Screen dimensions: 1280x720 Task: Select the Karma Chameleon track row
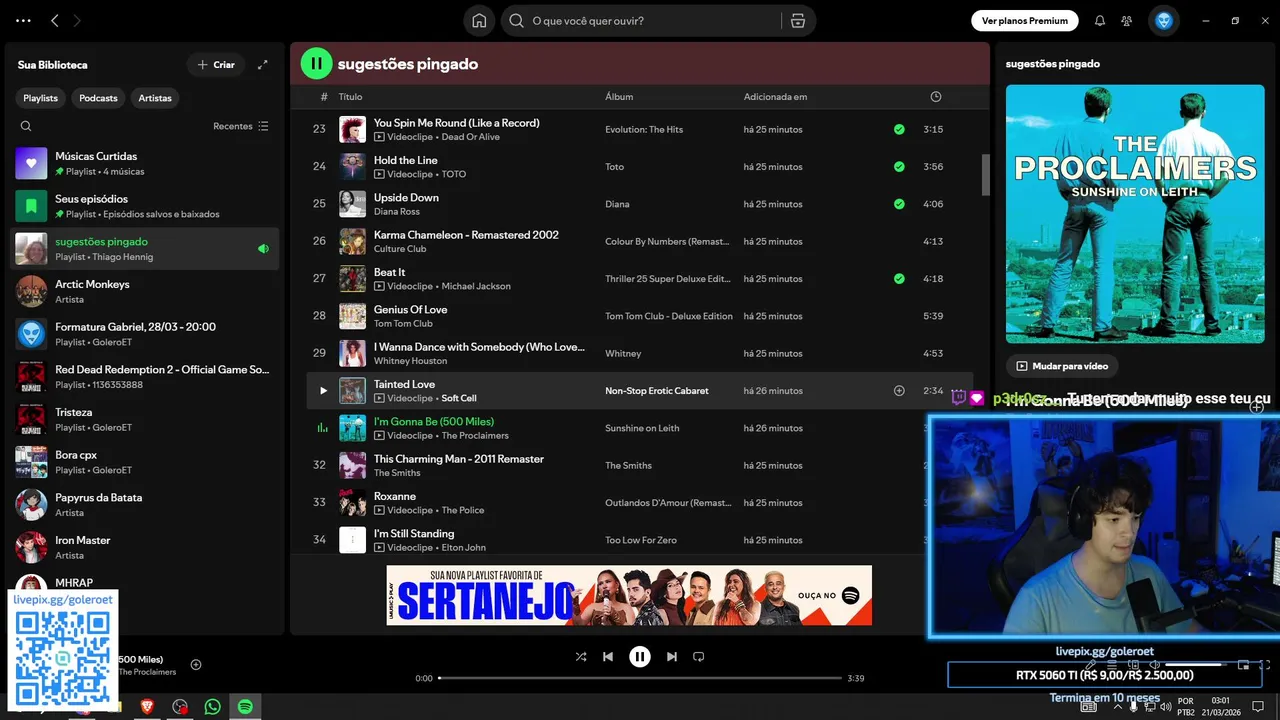[640, 241]
